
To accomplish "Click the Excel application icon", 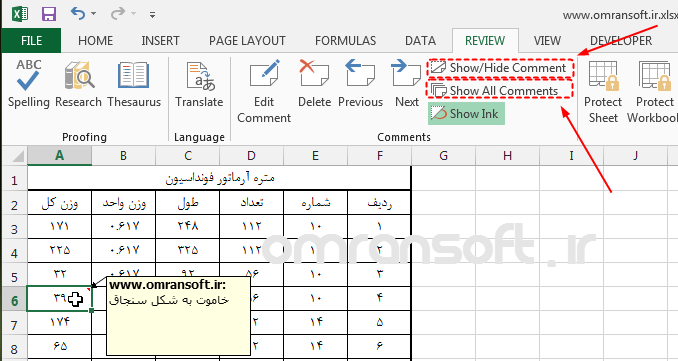I will coord(19,14).
